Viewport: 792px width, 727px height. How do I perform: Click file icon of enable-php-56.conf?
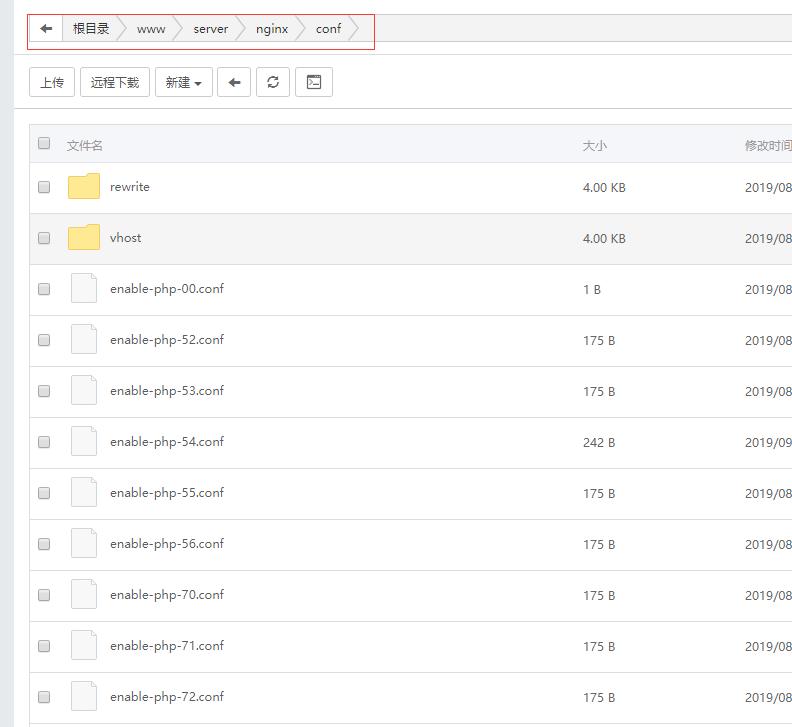[x=84, y=544]
